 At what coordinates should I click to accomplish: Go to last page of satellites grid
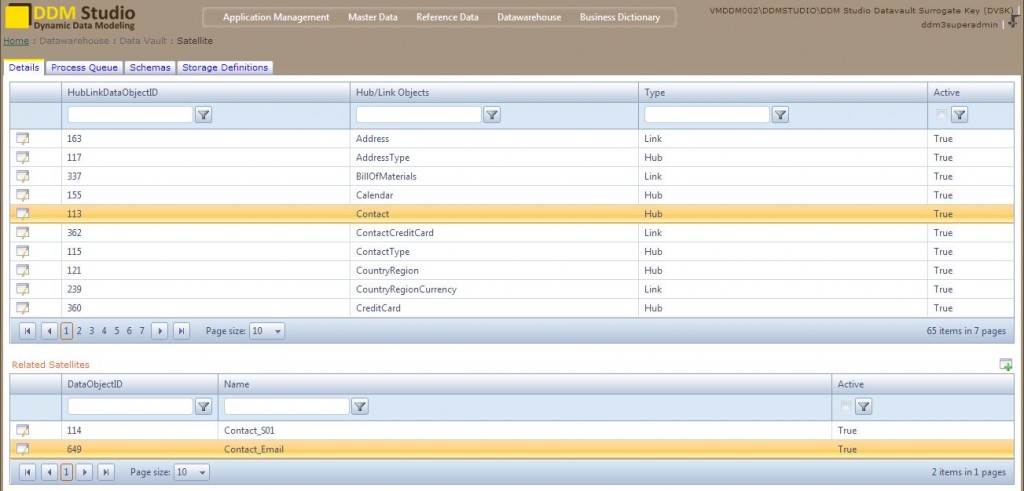pyautogui.click(x=106, y=472)
